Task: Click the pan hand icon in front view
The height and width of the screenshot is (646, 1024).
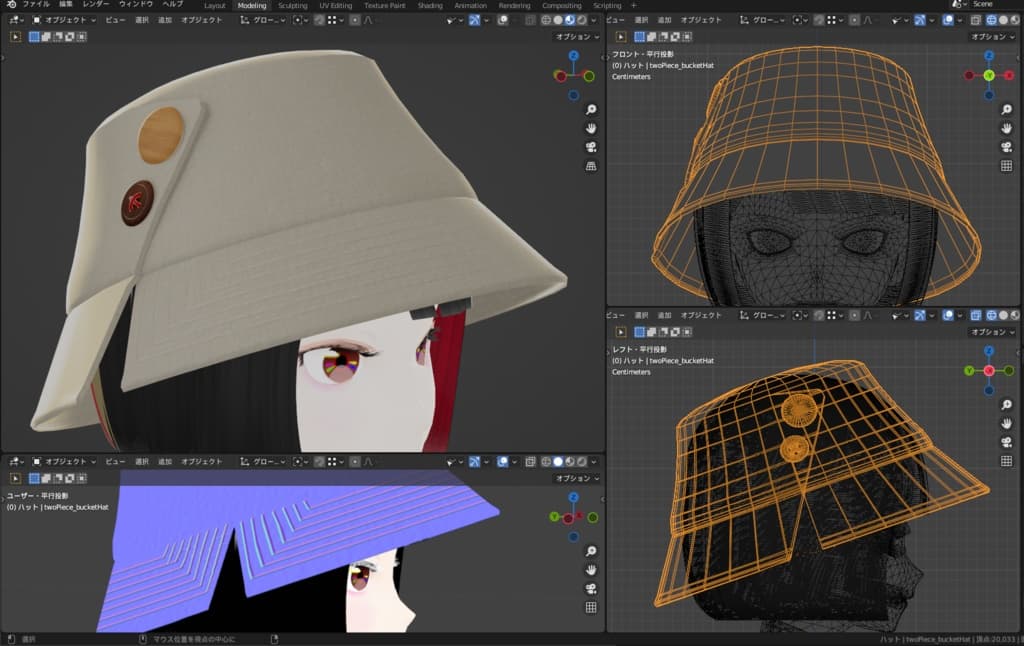Action: [x=1006, y=129]
